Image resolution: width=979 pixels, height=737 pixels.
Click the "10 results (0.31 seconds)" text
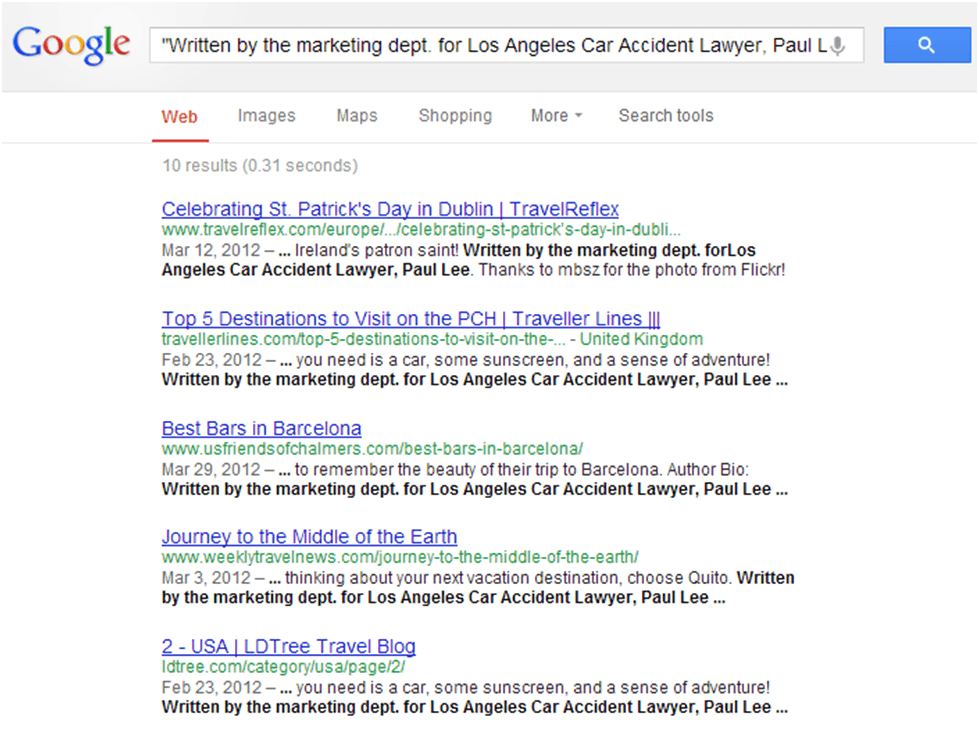[260, 166]
